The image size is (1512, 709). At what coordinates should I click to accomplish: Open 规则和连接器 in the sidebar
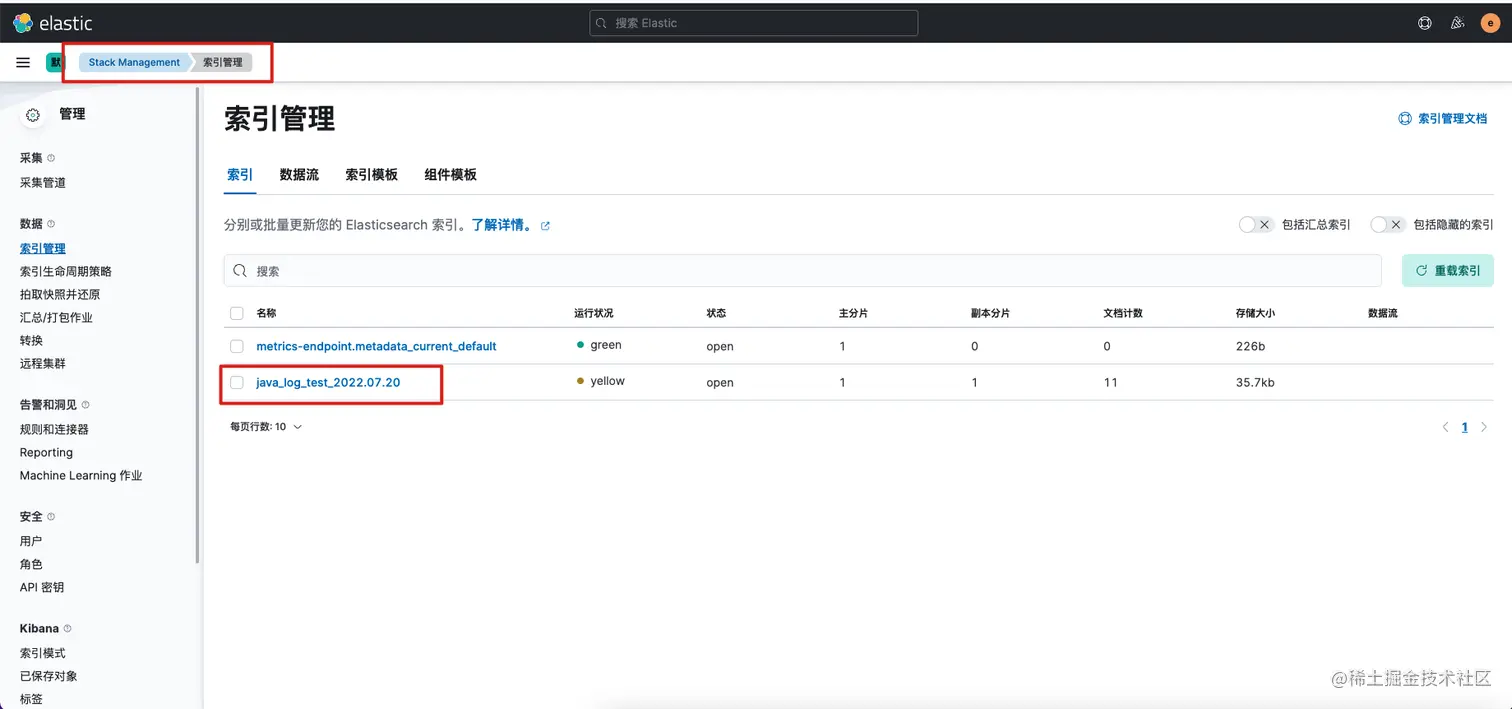point(54,430)
